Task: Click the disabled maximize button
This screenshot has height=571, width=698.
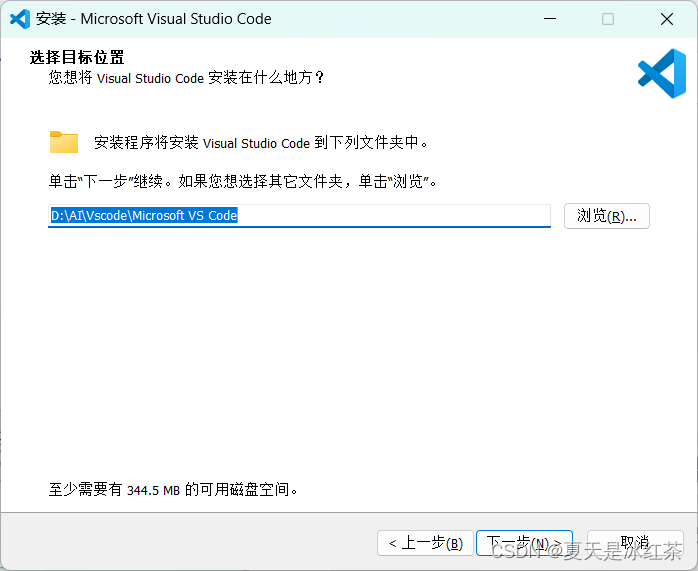Action: (608, 19)
